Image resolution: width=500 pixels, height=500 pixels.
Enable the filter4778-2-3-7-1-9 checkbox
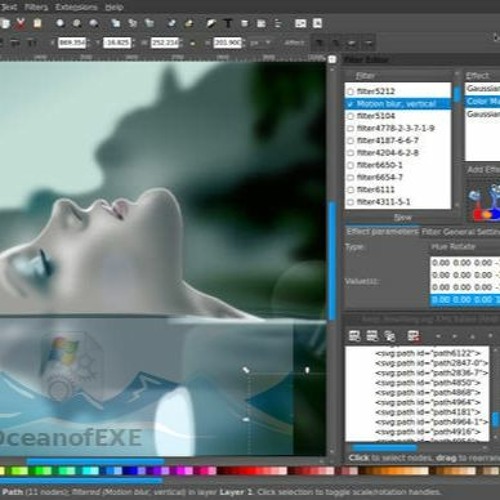[350, 128]
